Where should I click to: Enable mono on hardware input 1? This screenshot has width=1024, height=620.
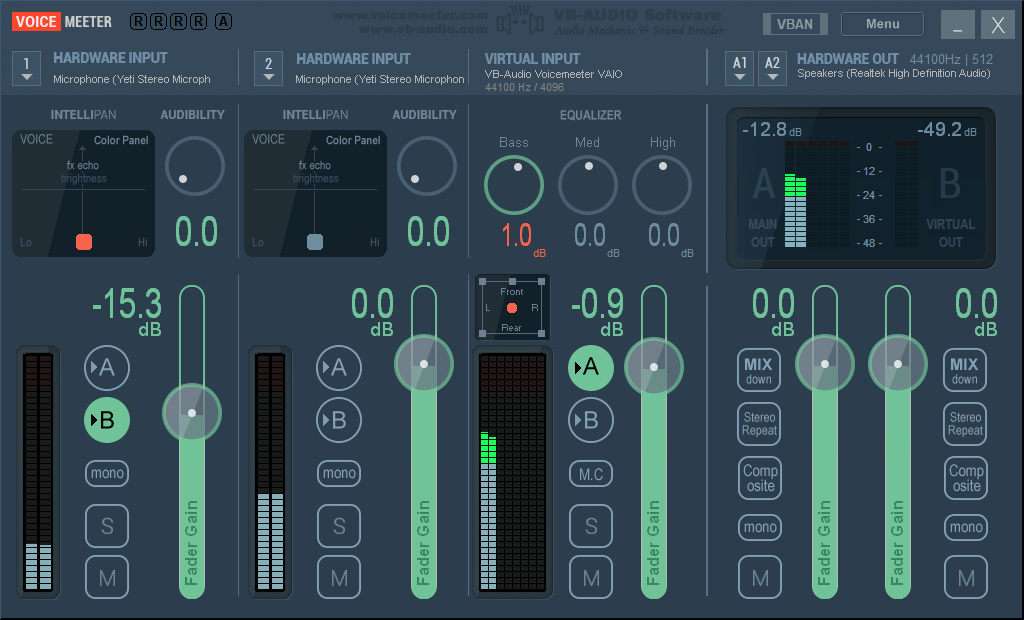107,473
